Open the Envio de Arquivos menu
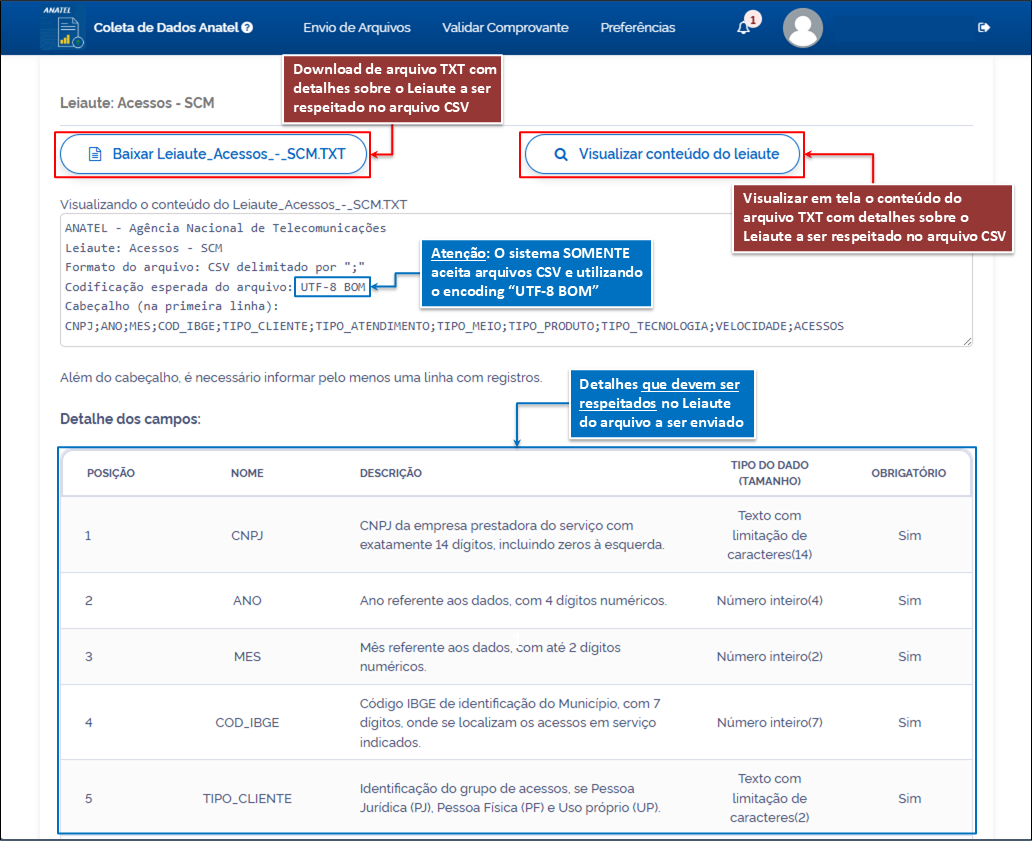Image resolution: width=1032 pixels, height=841 pixels. click(356, 28)
